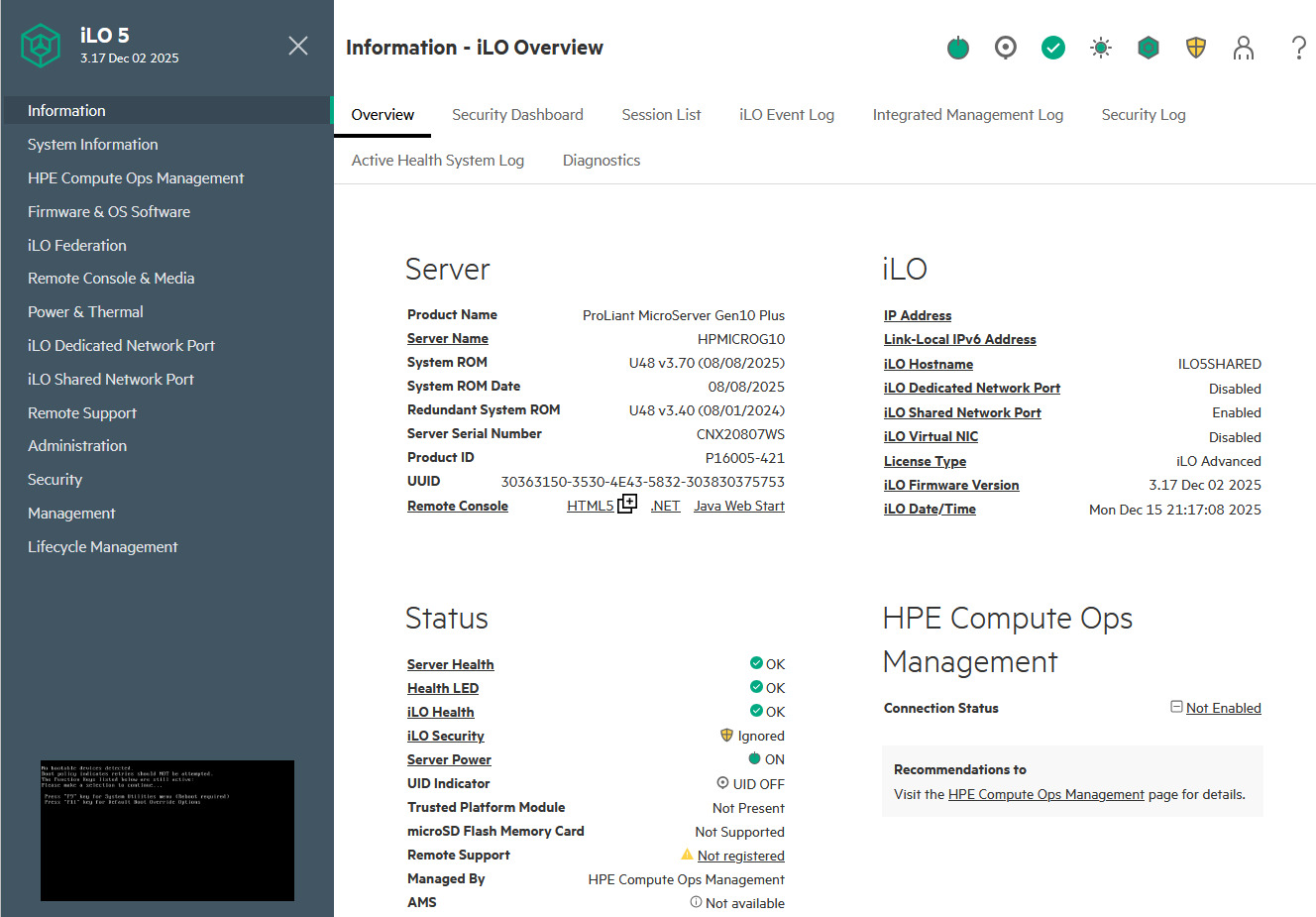Viewport: 1316px width, 917px height.
Task: Open the Java Web Start console link
Action: coord(738,507)
